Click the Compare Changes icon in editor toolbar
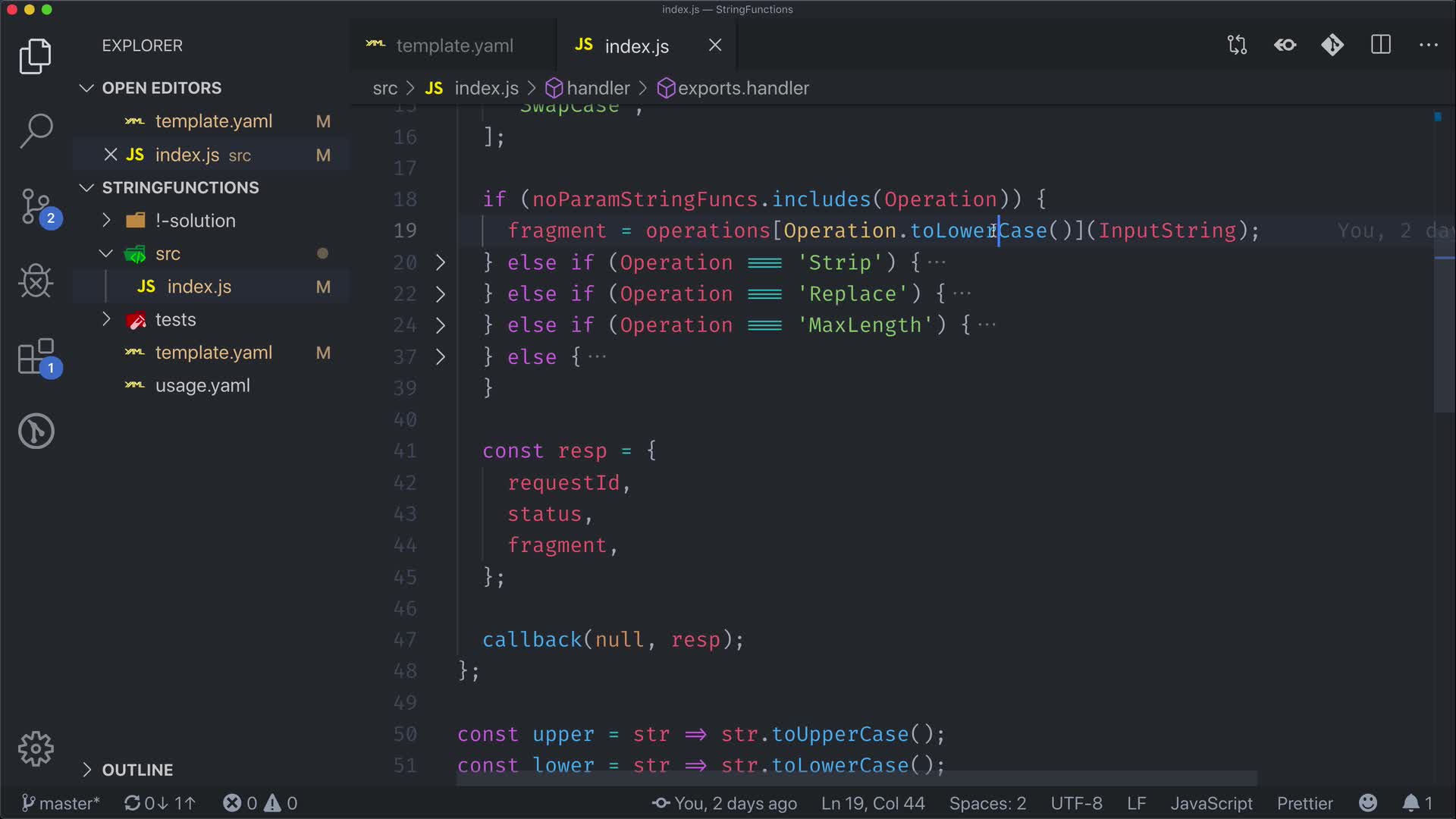This screenshot has height=819, width=1456. coord(1237,45)
